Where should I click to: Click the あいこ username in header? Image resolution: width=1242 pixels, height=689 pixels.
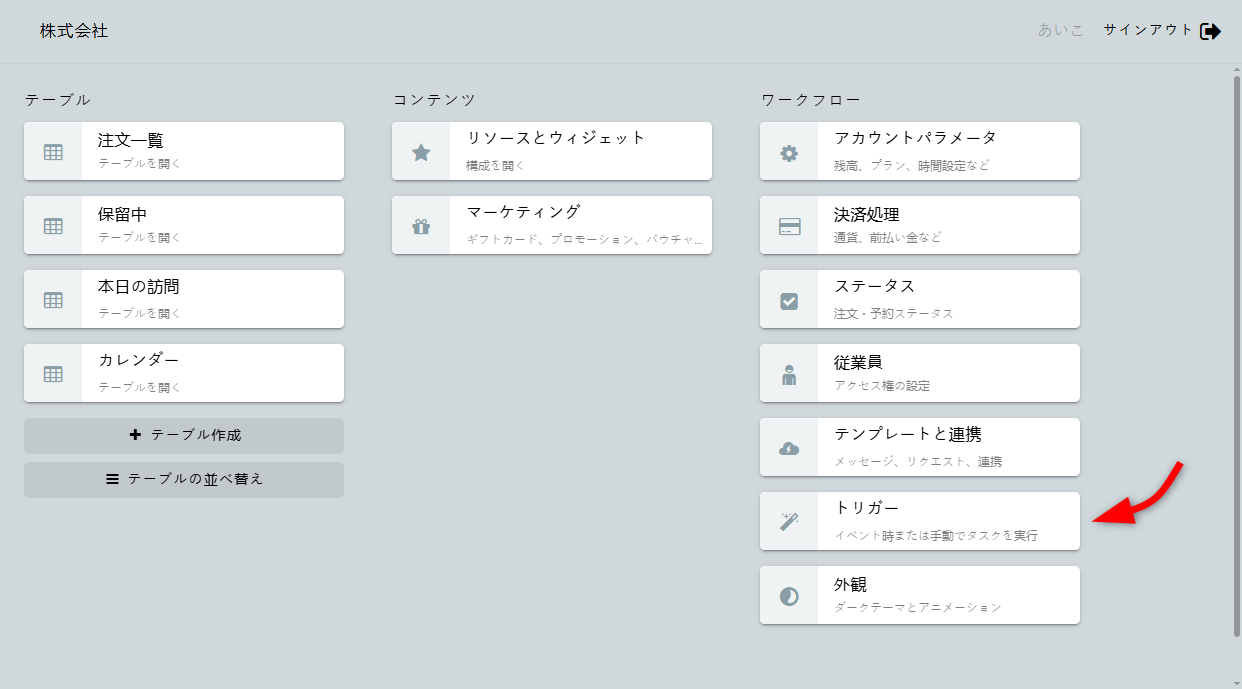pos(1060,30)
